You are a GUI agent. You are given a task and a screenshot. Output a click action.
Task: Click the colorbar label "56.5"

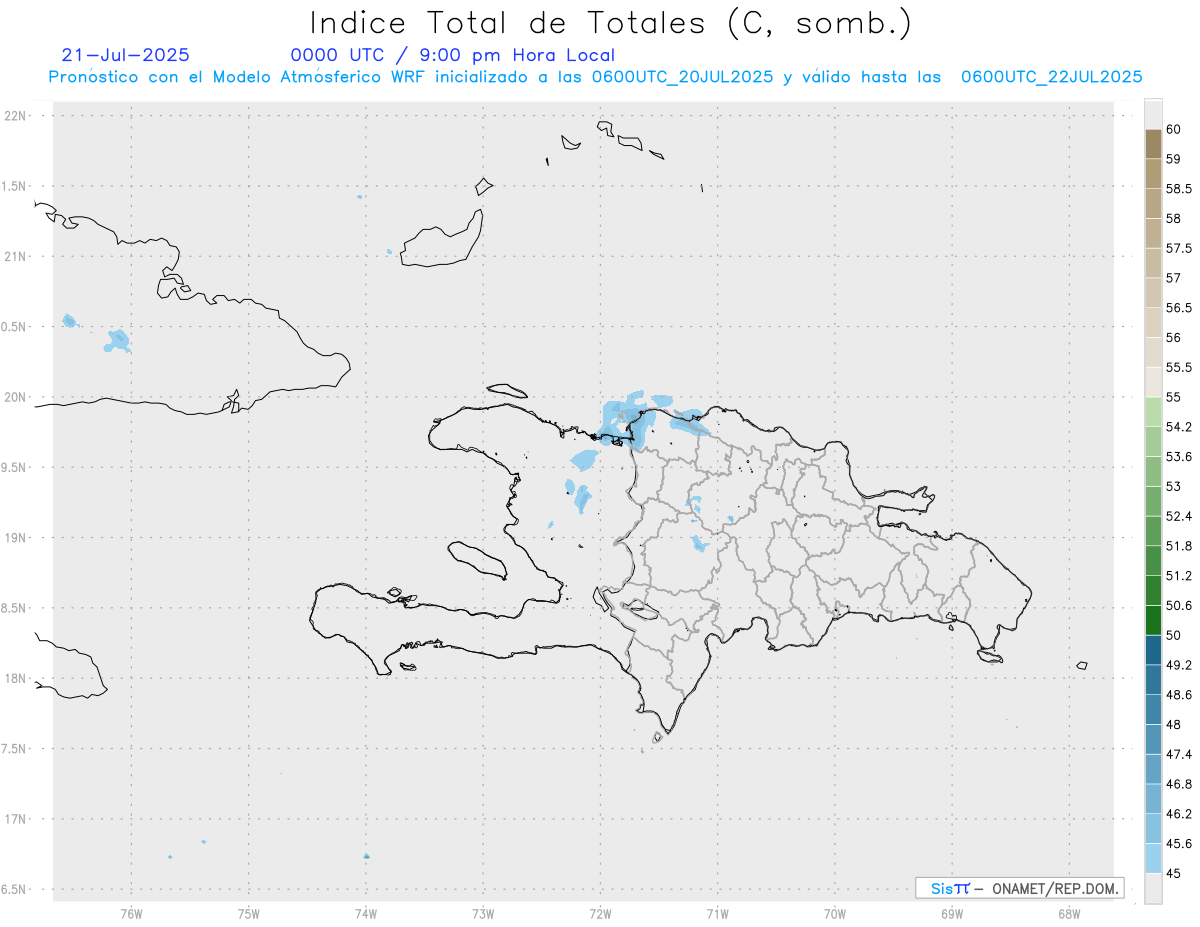coord(1178,307)
